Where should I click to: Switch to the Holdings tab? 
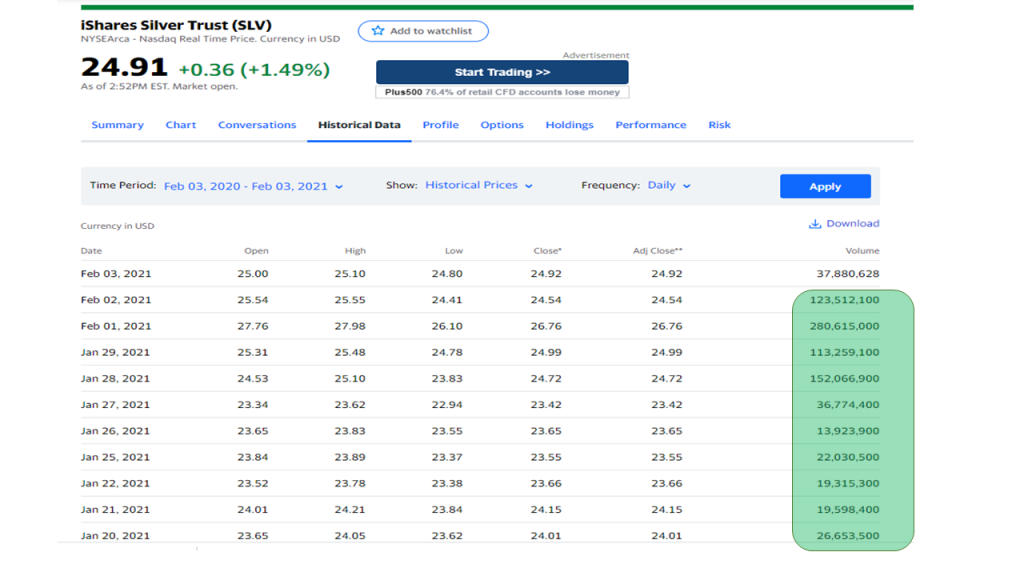click(x=569, y=125)
